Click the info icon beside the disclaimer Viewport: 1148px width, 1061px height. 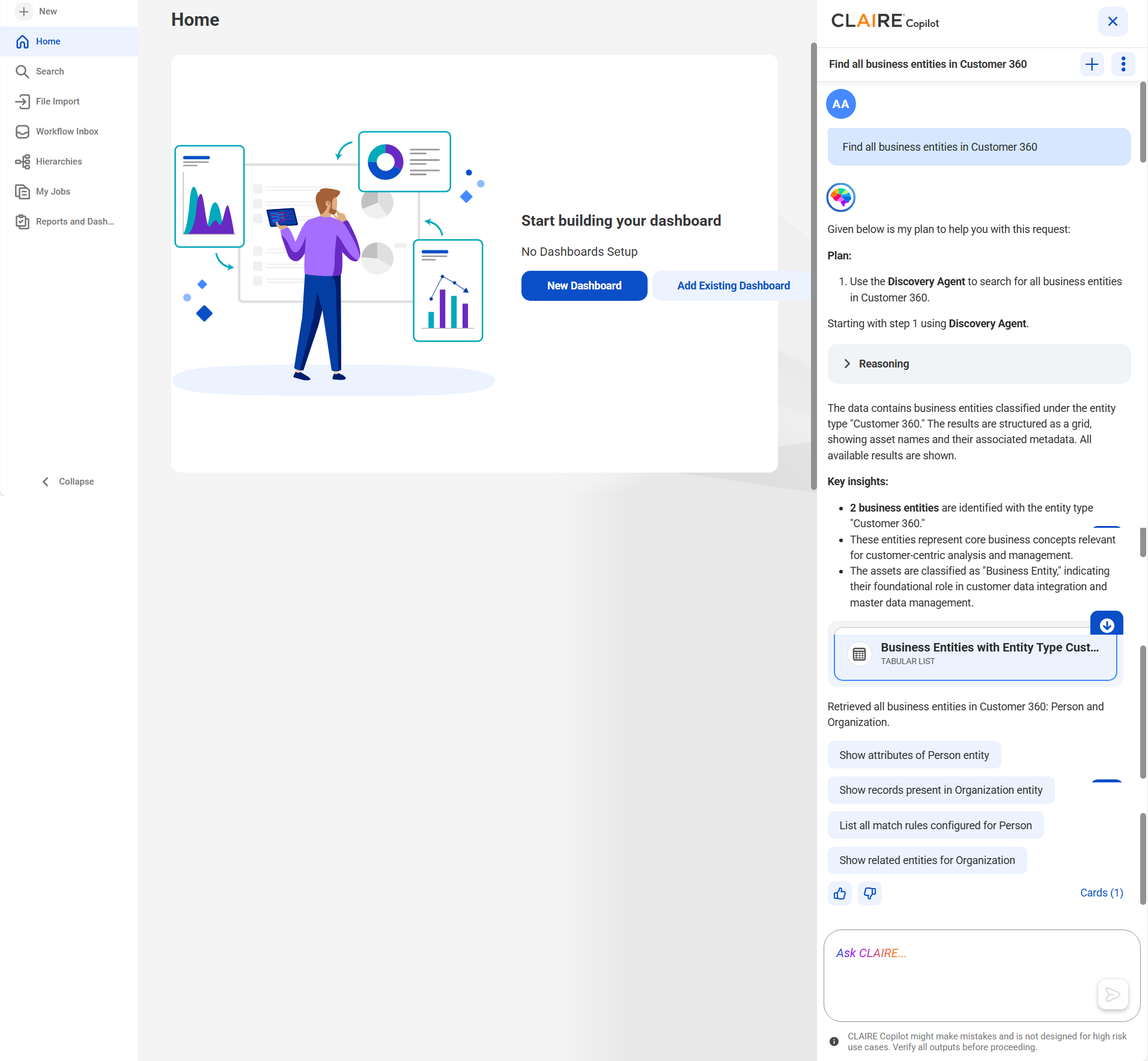click(834, 1042)
